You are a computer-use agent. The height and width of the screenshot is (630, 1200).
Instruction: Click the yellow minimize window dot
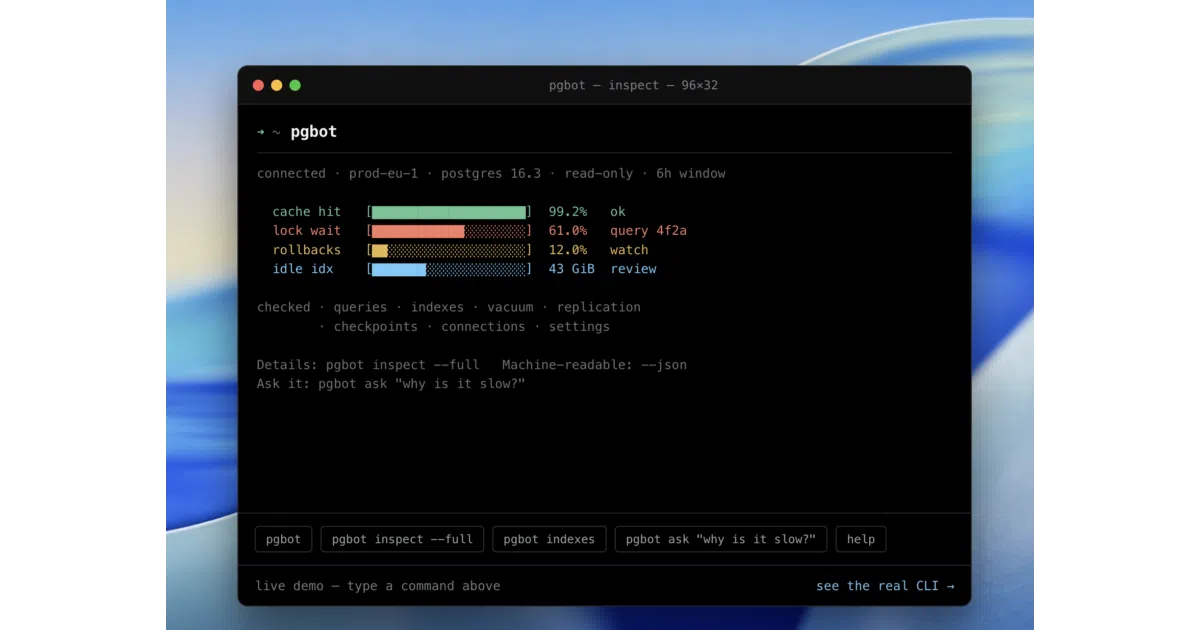277,85
